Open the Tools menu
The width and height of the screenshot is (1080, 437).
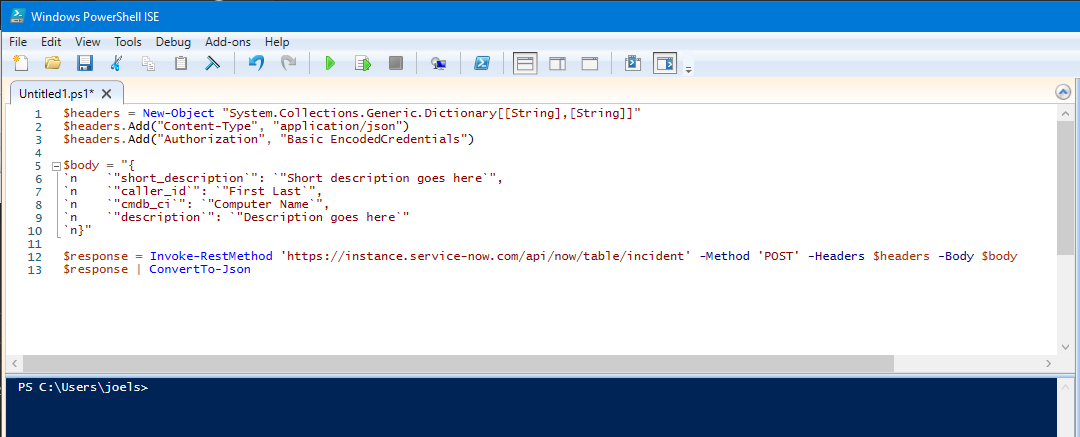127,41
